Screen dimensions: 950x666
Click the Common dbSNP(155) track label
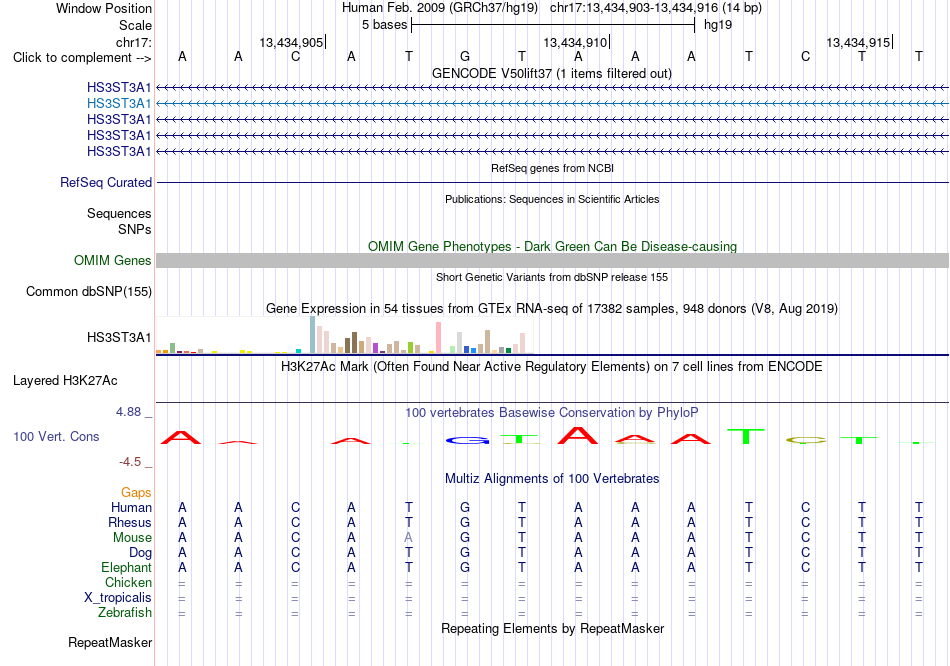89,291
